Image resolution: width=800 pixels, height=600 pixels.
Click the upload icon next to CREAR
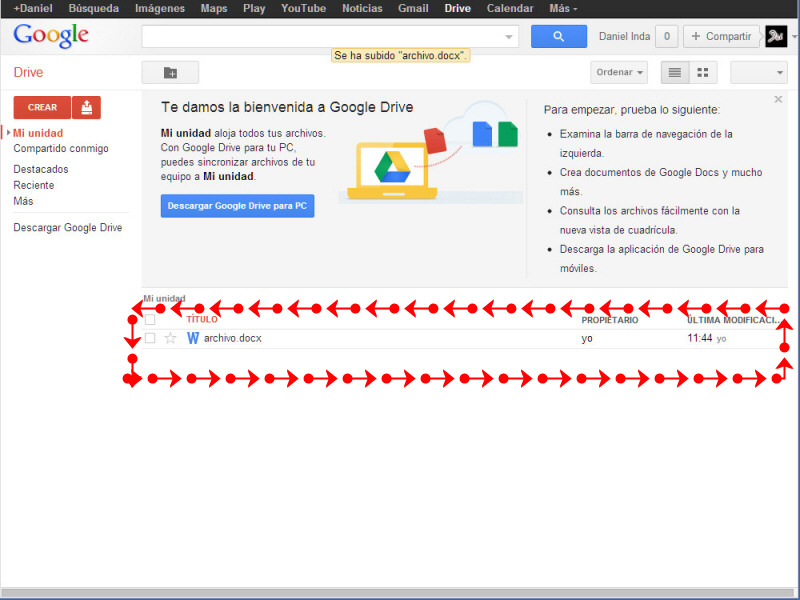click(x=87, y=107)
